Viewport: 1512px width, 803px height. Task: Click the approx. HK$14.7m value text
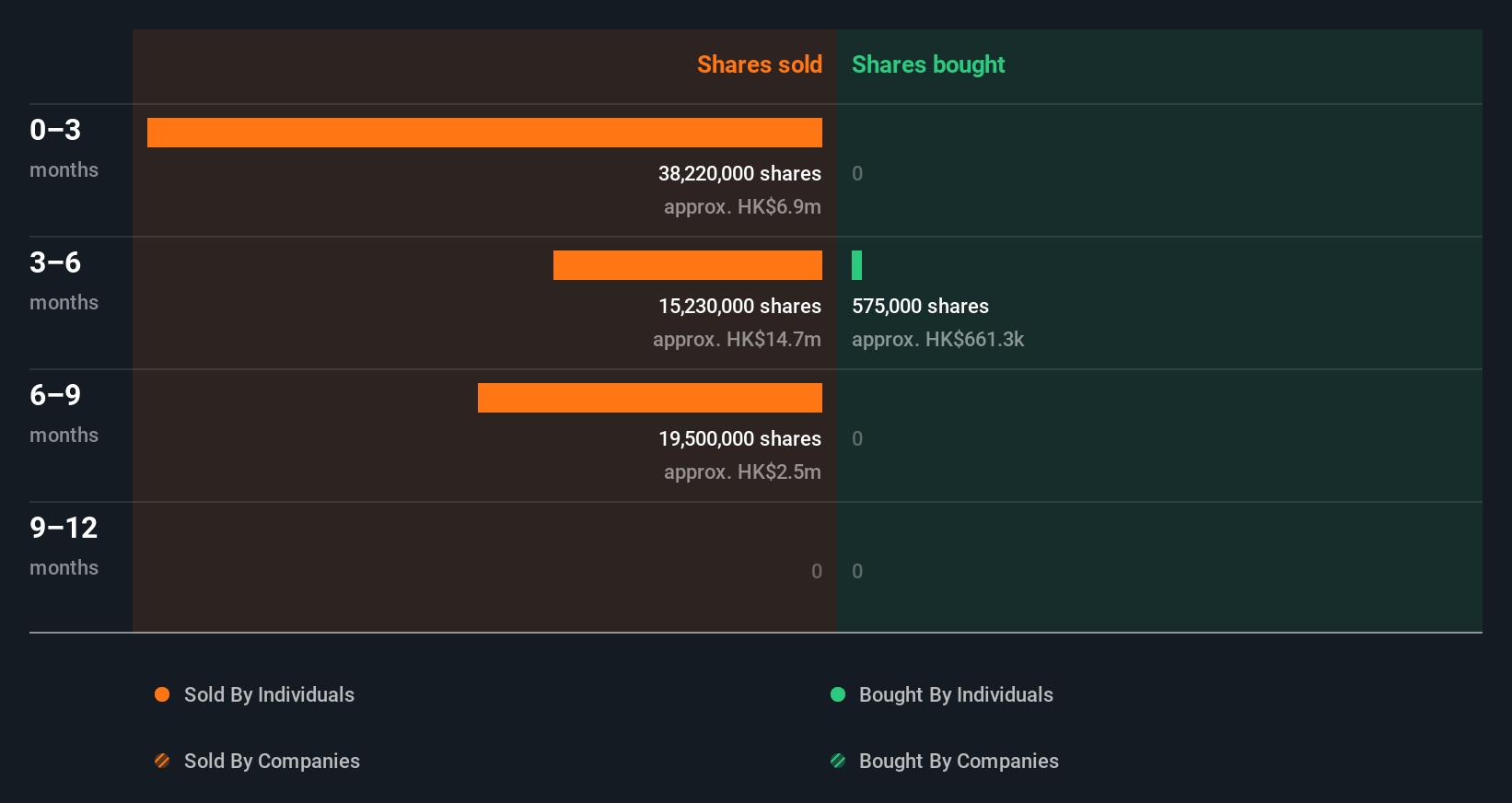[x=737, y=339]
